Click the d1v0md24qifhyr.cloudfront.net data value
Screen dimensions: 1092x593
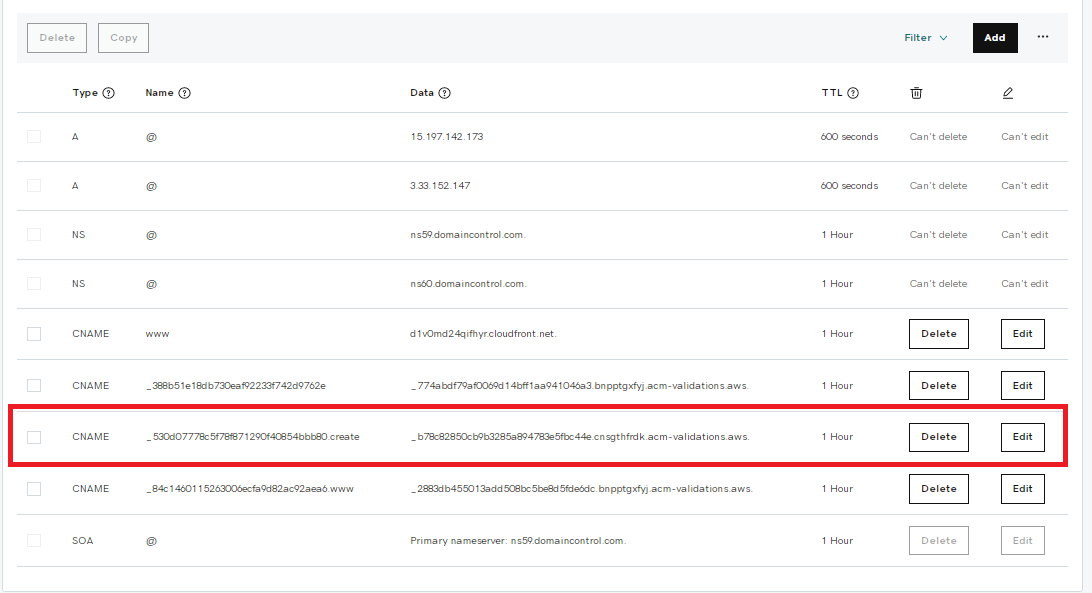(x=483, y=334)
